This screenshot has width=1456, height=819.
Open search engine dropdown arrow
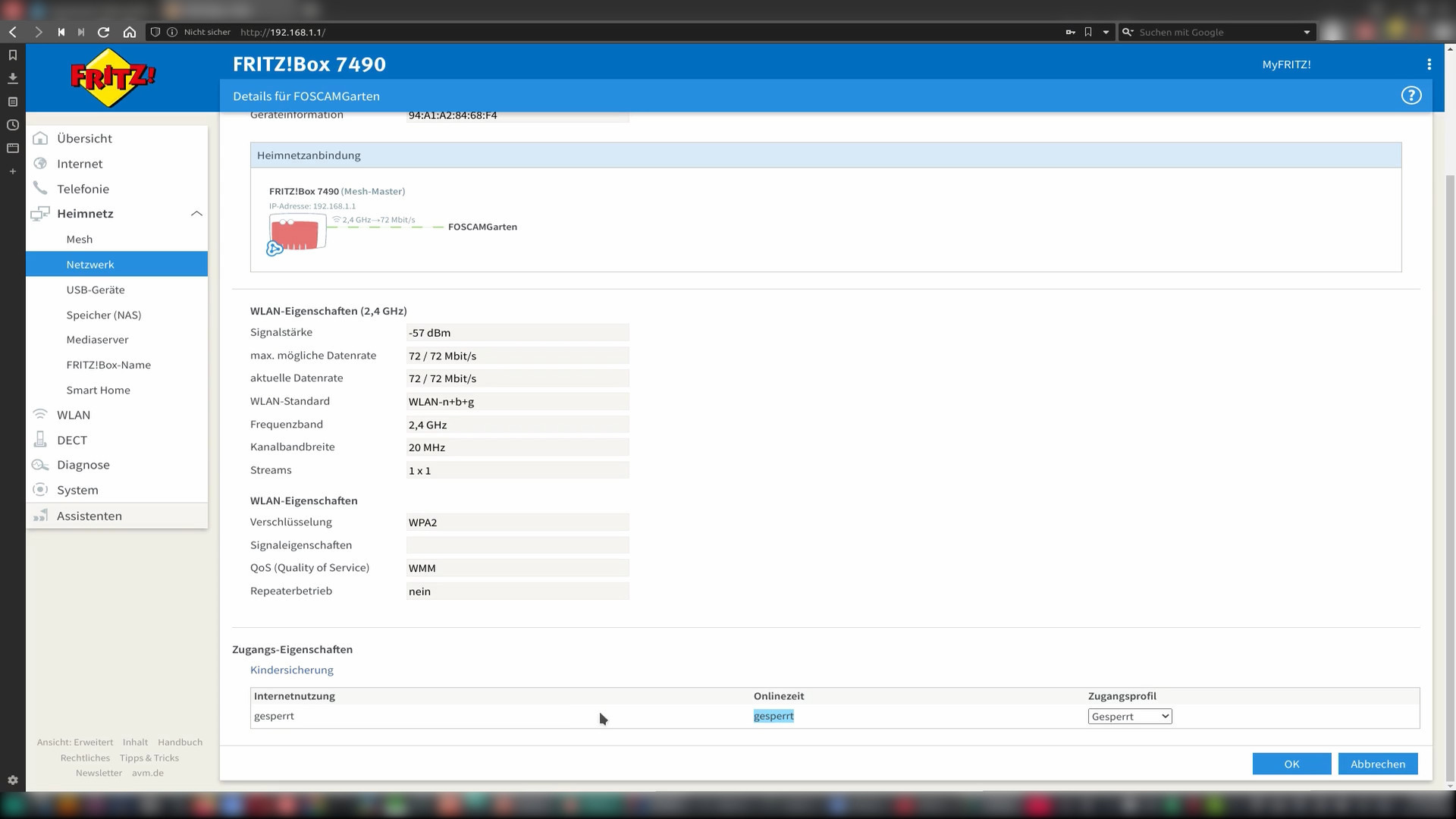click(1307, 32)
